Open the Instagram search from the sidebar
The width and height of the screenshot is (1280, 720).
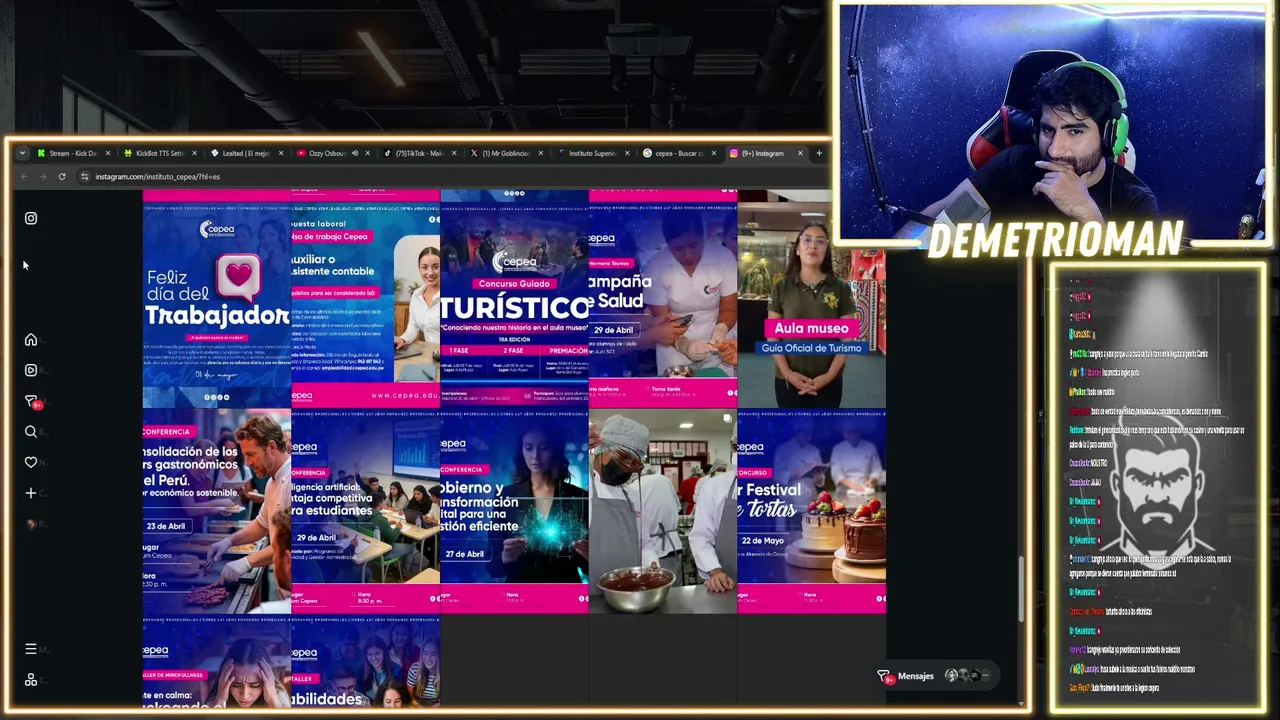tap(31, 432)
